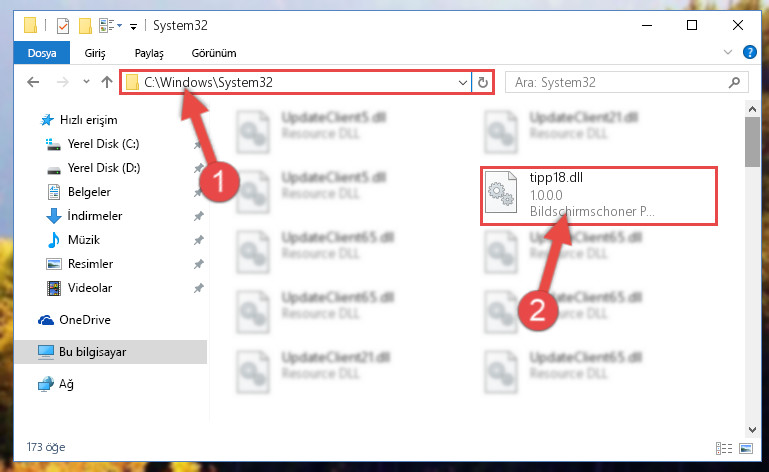Expand the address bar history dropdown
This screenshot has height=472, width=769.
tap(462, 82)
